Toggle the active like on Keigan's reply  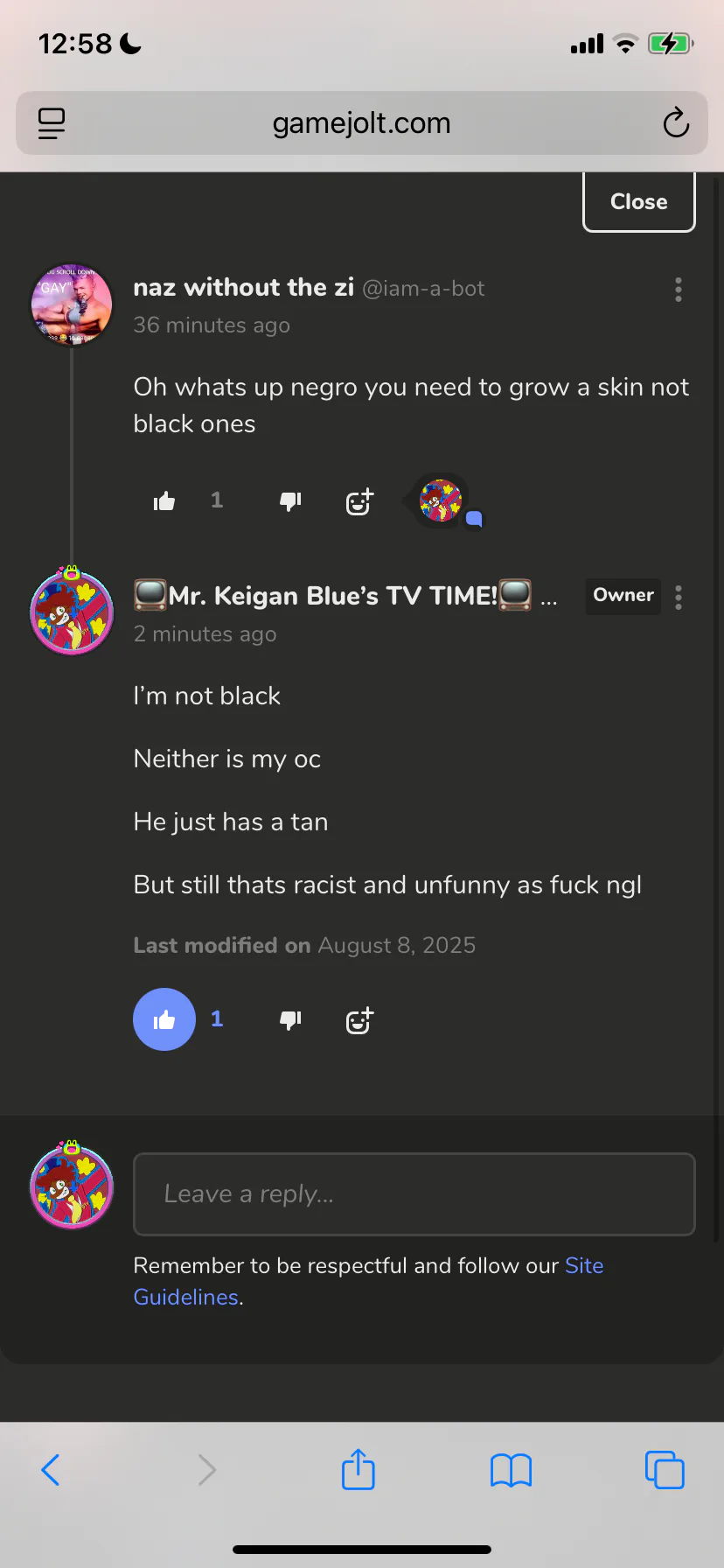pyautogui.click(x=164, y=1019)
